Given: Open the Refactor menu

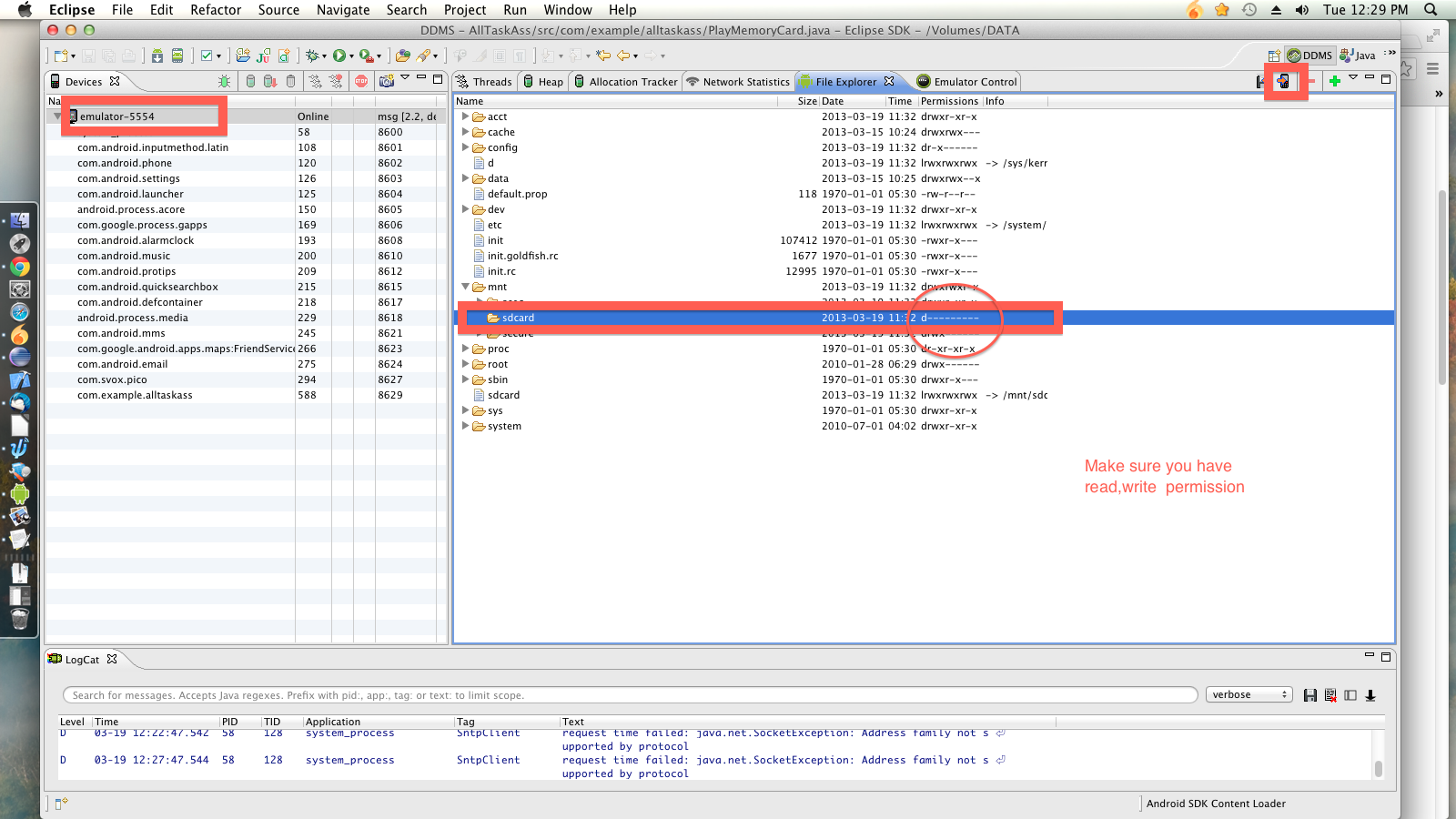Looking at the screenshot, I should [216, 10].
